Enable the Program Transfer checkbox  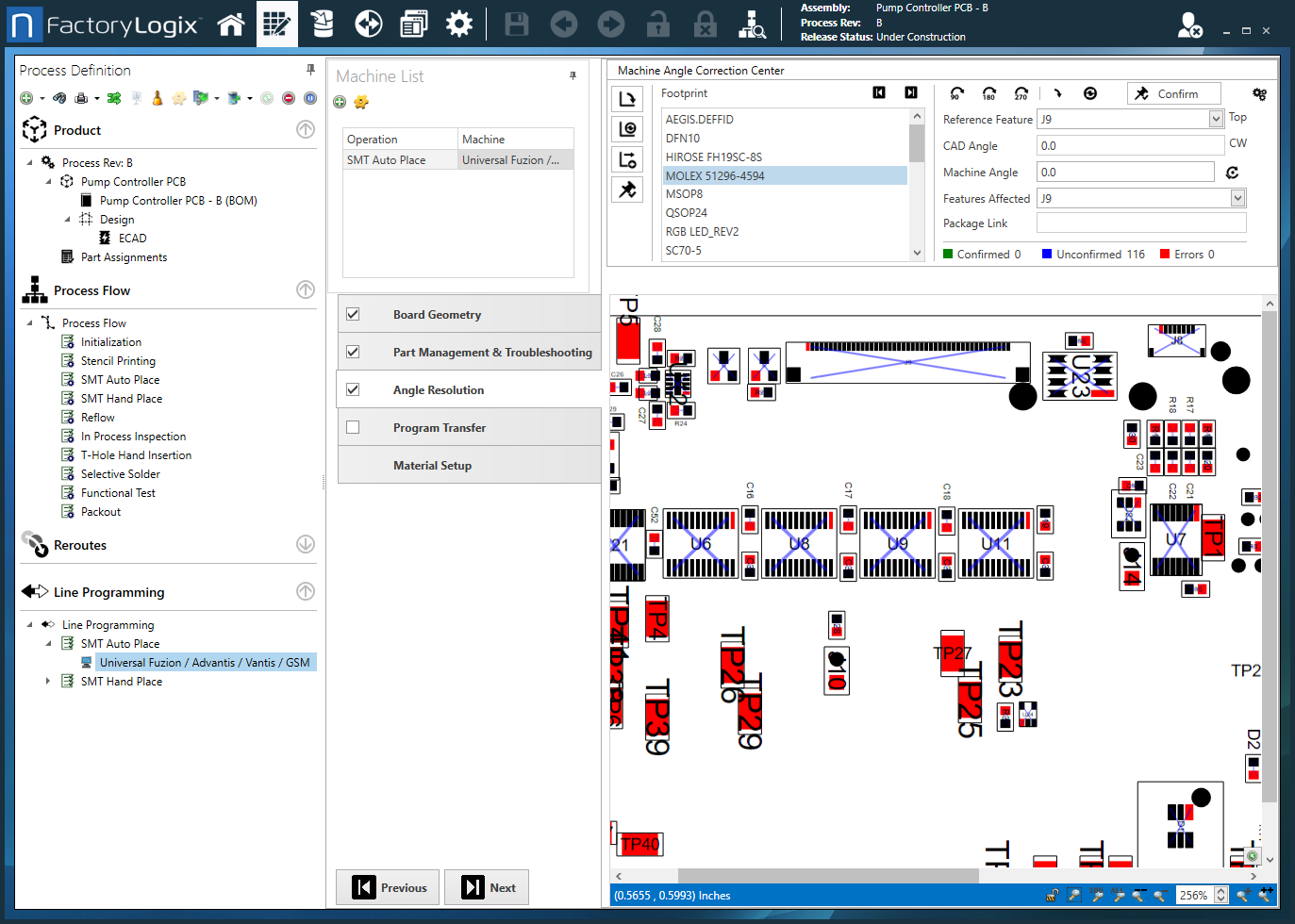353,426
